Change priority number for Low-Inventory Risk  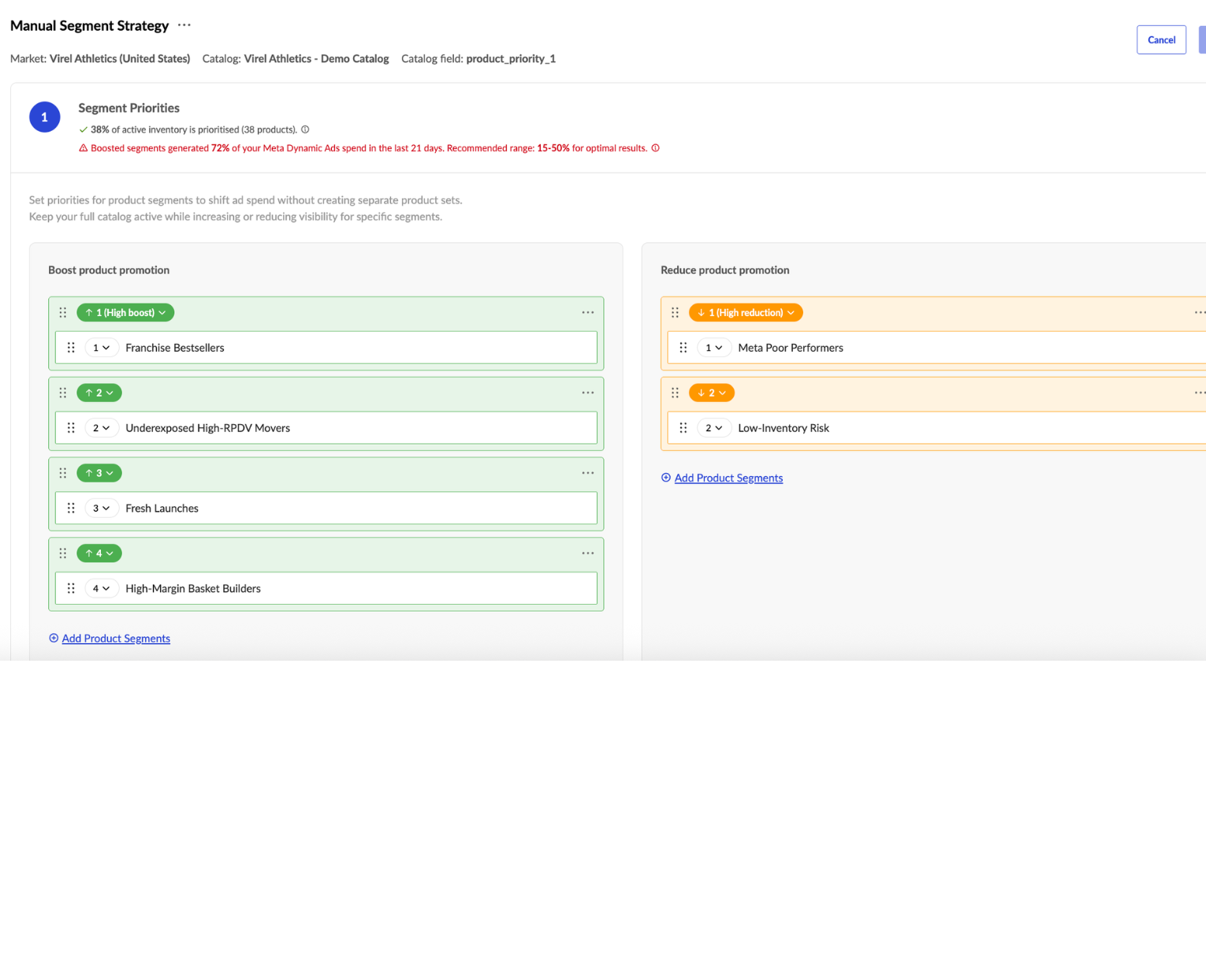[714, 428]
